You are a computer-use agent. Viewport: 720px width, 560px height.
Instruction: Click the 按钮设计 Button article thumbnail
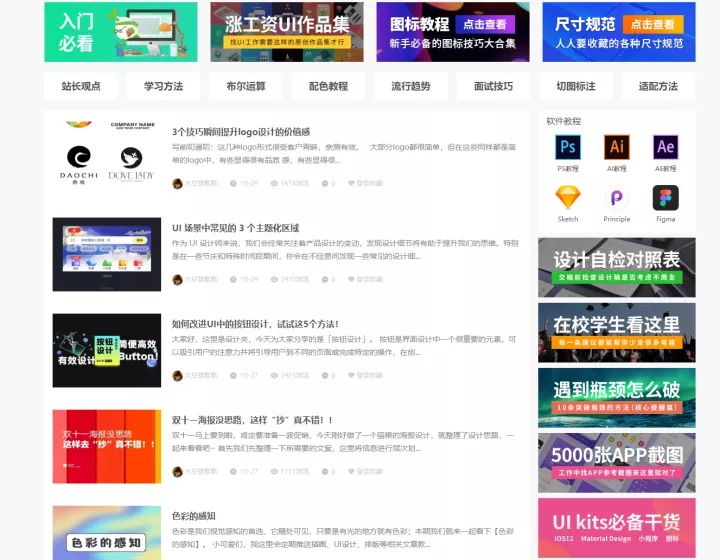[107, 350]
